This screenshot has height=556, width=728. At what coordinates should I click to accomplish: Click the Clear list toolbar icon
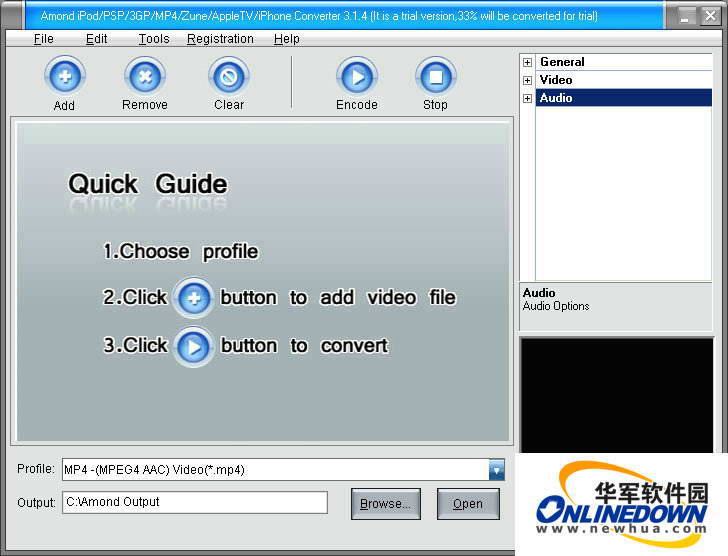pyautogui.click(x=228, y=77)
